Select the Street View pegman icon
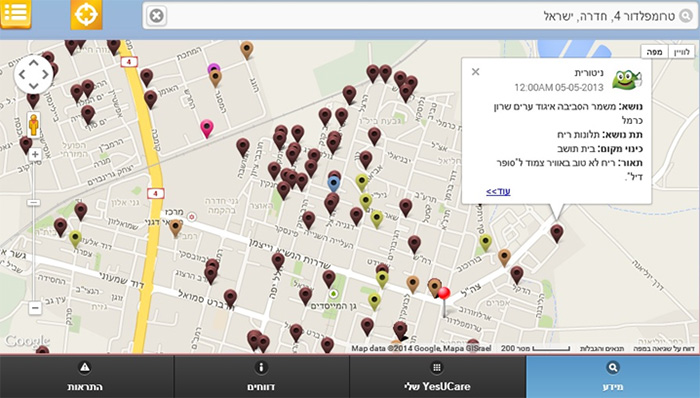Image resolution: width=700 pixels, height=398 pixels. 34,125
